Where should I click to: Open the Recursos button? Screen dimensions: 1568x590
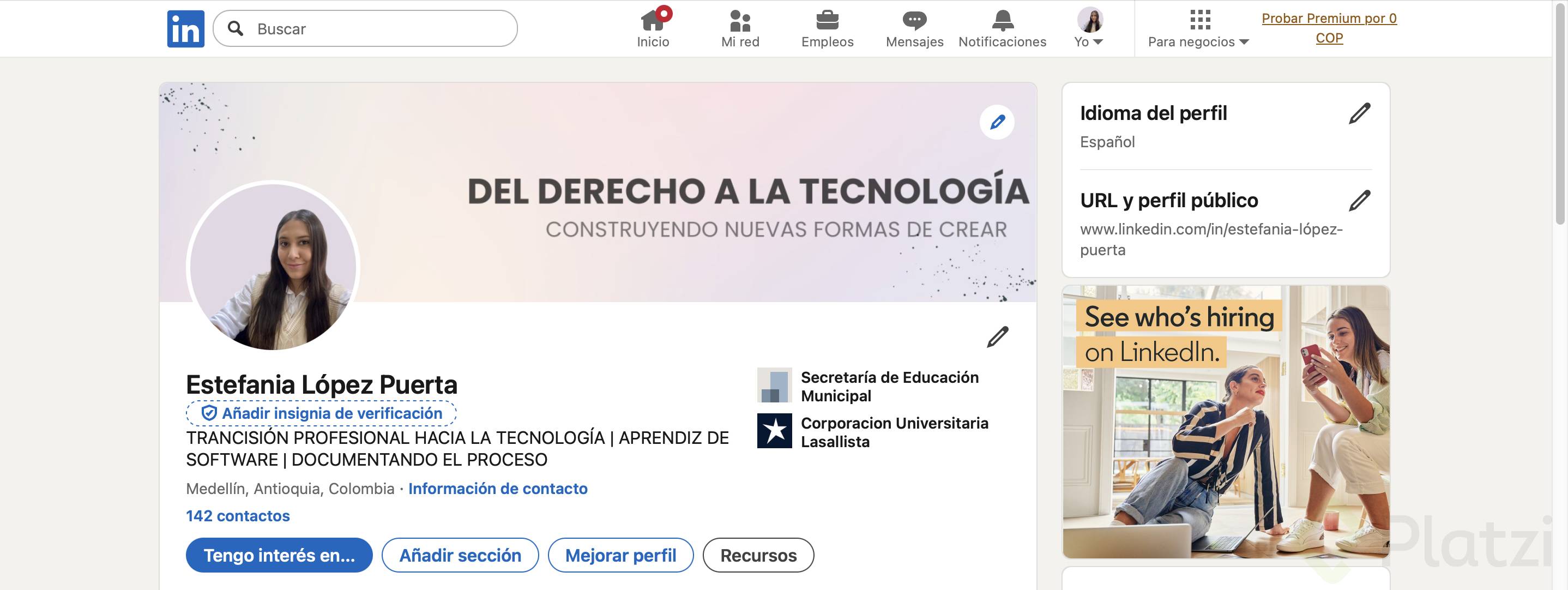[x=758, y=555]
